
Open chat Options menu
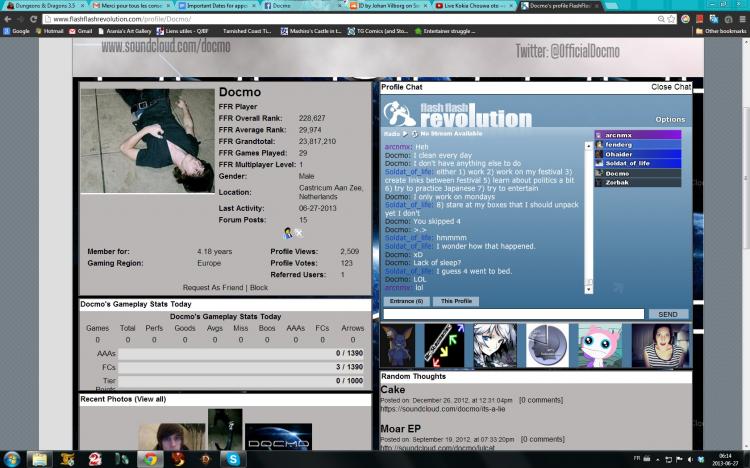coord(670,120)
